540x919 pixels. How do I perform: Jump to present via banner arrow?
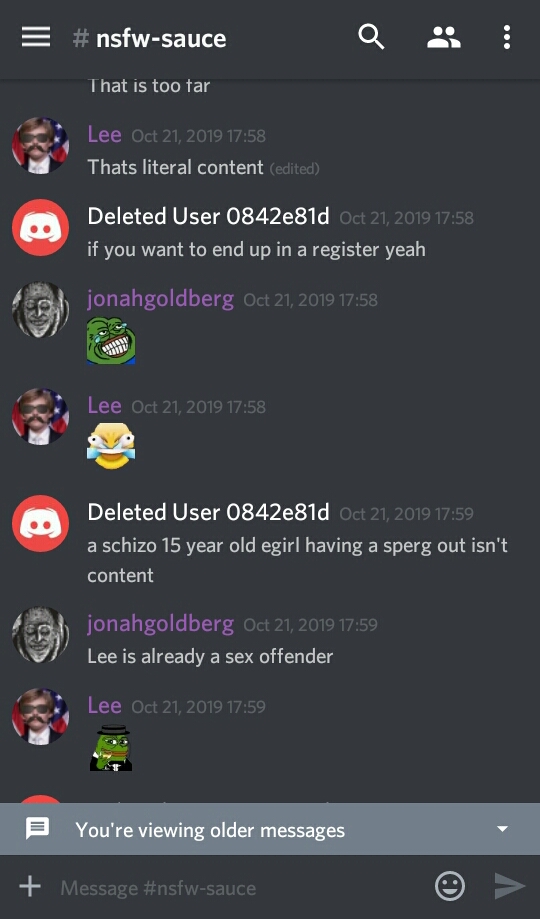[502, 829]
